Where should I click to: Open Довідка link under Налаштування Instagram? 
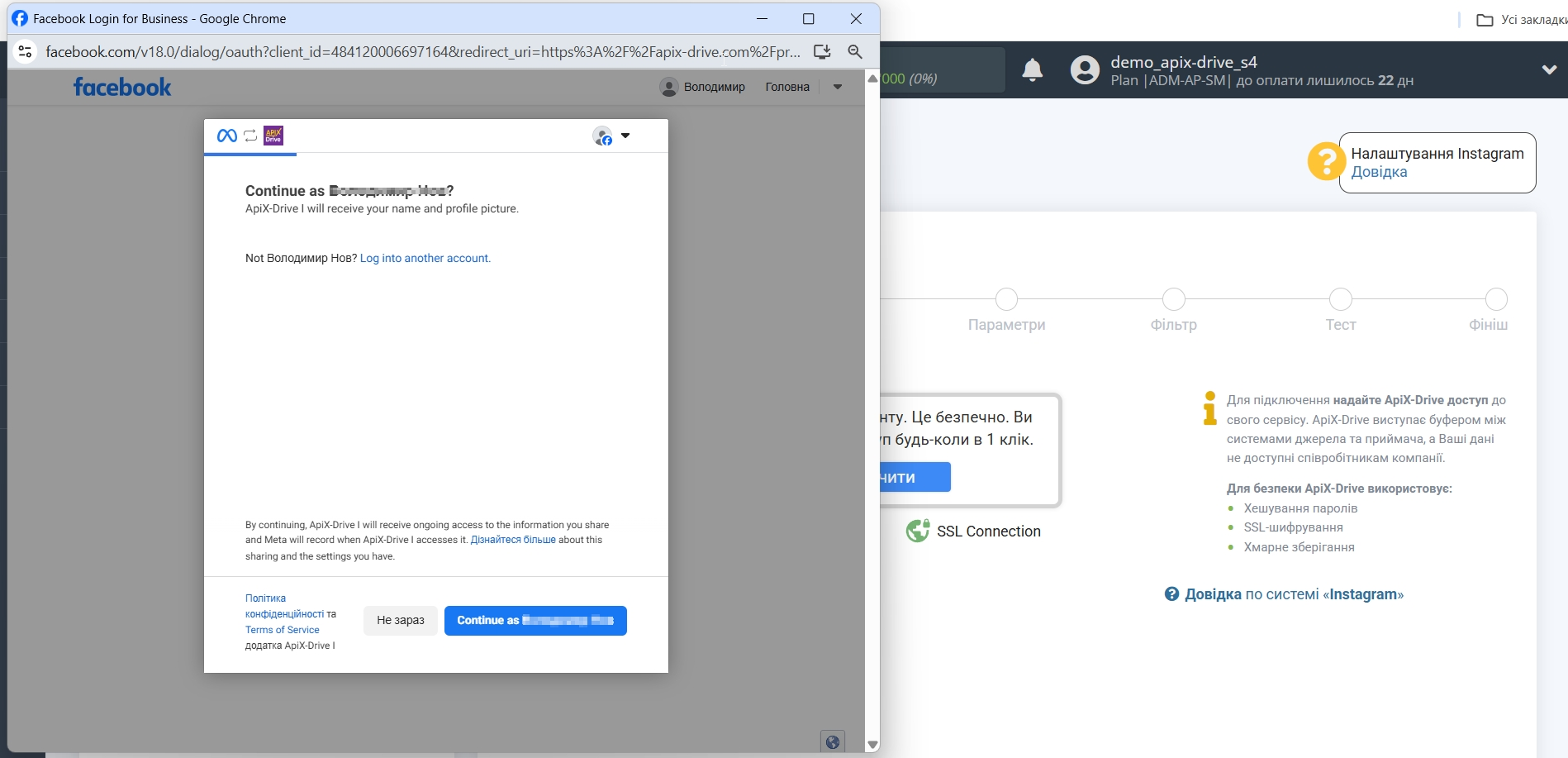(x=1379, y=172)
